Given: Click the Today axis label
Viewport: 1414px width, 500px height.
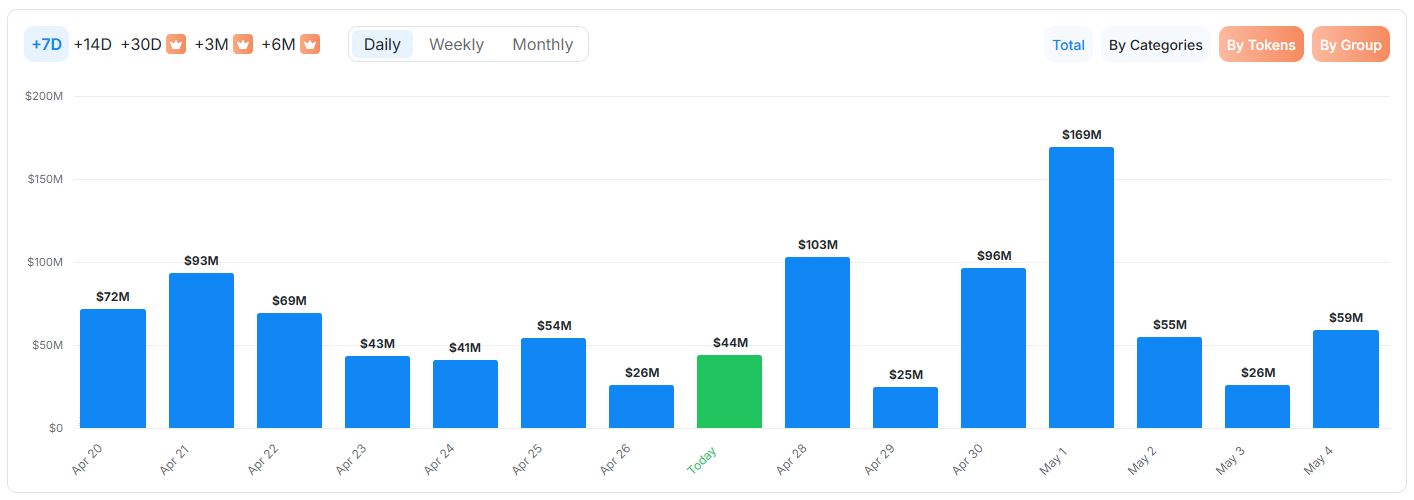Looking at the screenshot, I should pyautogui.click(x=703, y=459).
